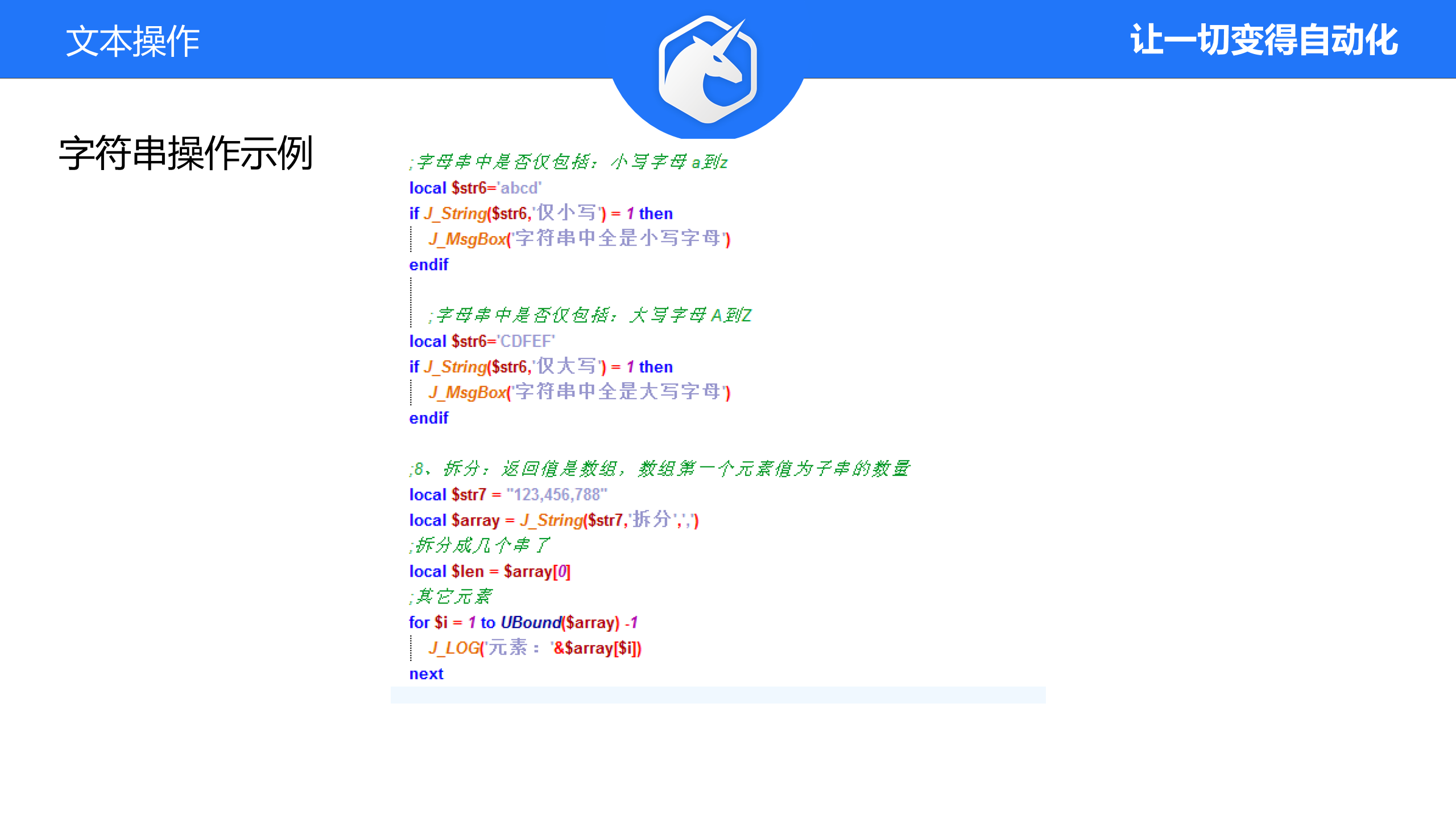Click the unicorn logo icon
The width and height of the screenshot is (1456, 819).
(x=708, y=69)
